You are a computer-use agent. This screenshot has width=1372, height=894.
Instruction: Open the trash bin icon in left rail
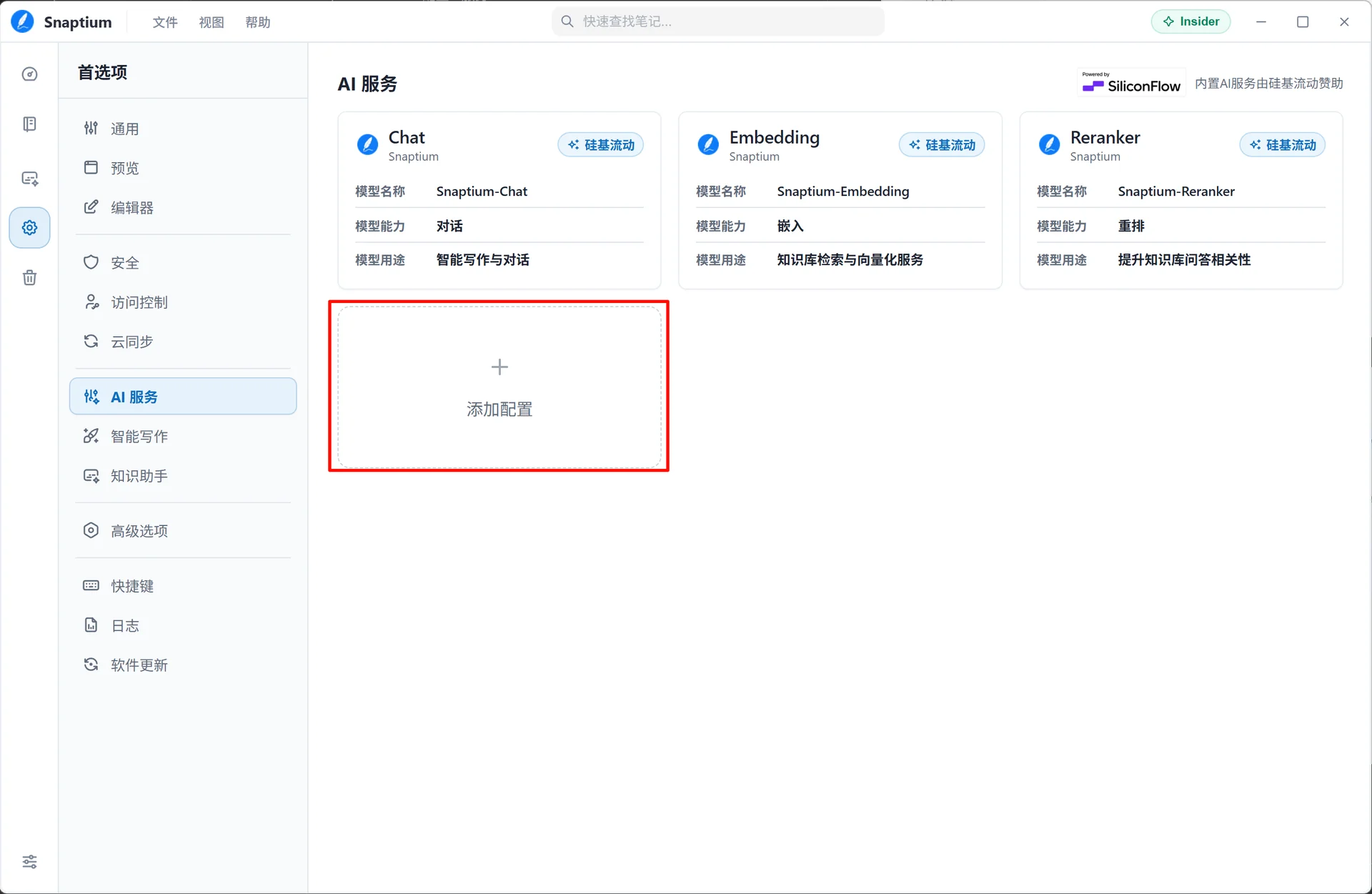pos(29,278)
